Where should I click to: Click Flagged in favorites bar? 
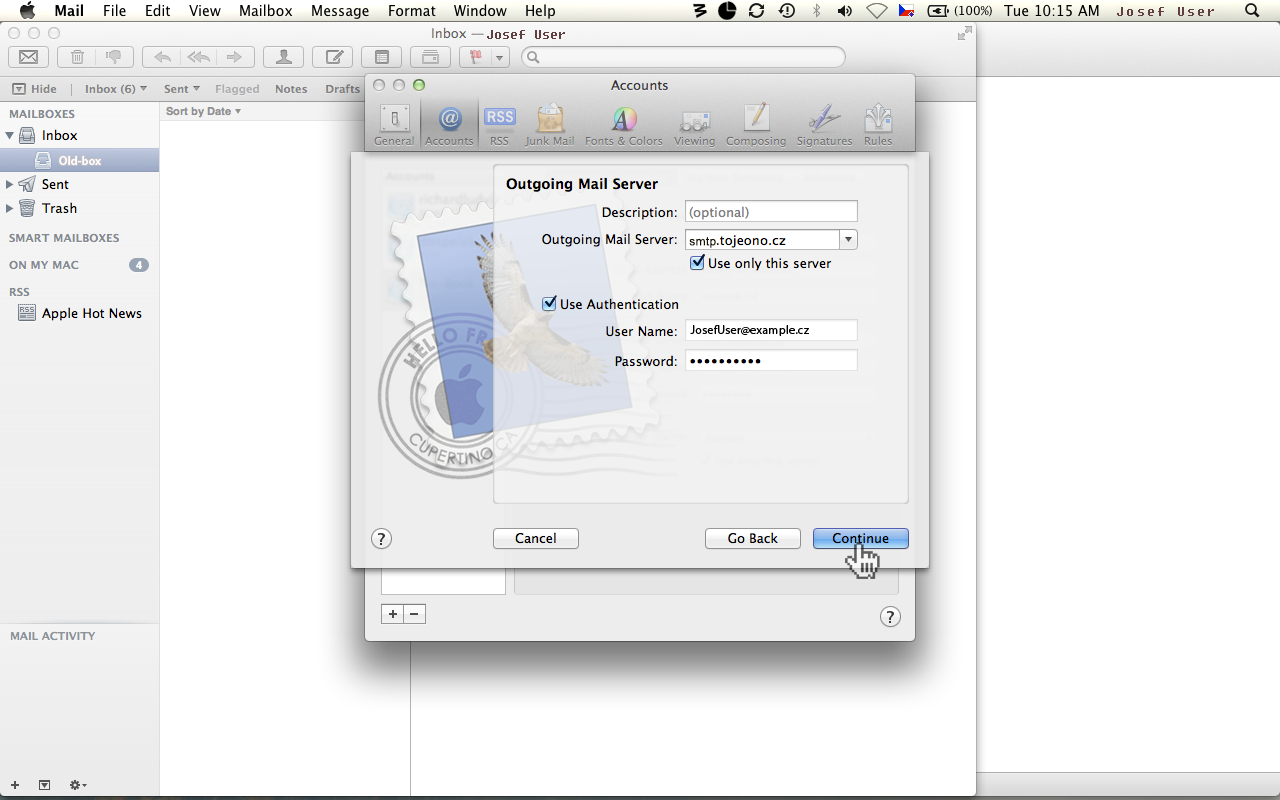(x=237, y=88)
